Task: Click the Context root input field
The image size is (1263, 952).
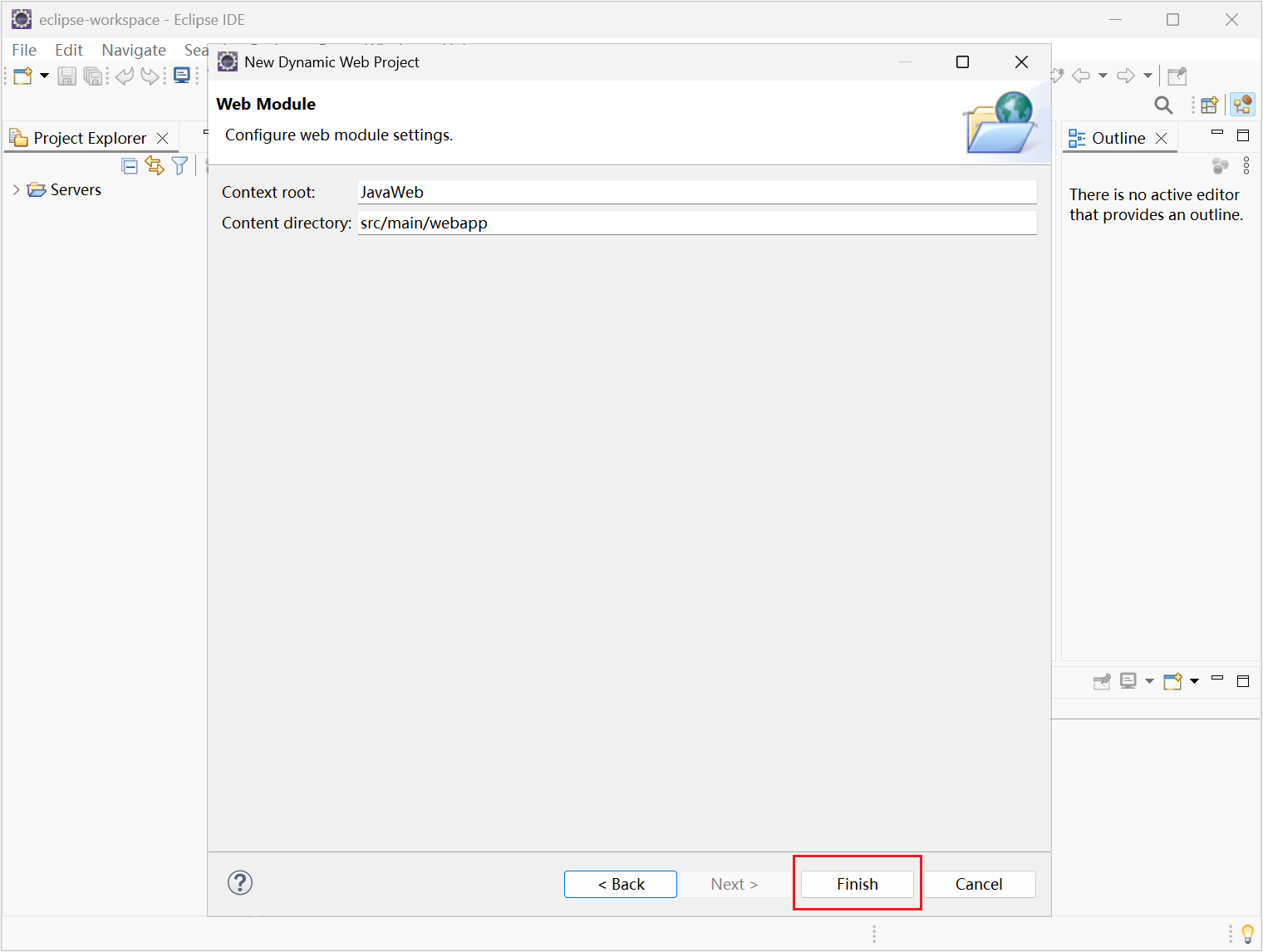Action: 697,192
